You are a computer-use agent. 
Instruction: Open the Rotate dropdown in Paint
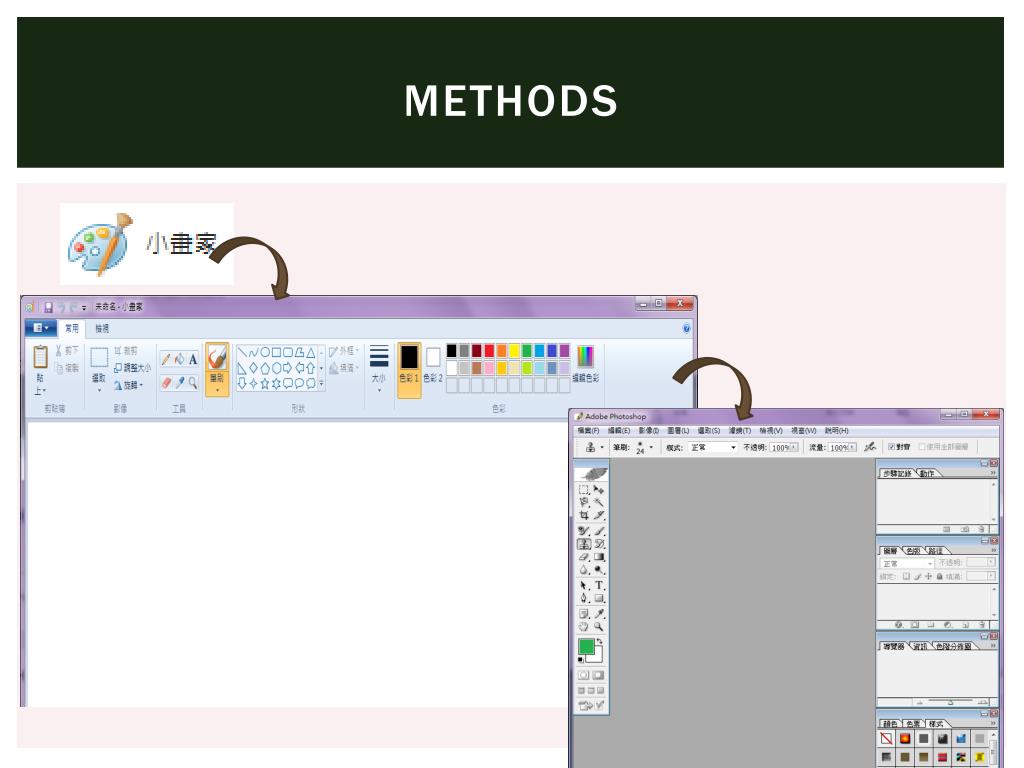(128, 385)
